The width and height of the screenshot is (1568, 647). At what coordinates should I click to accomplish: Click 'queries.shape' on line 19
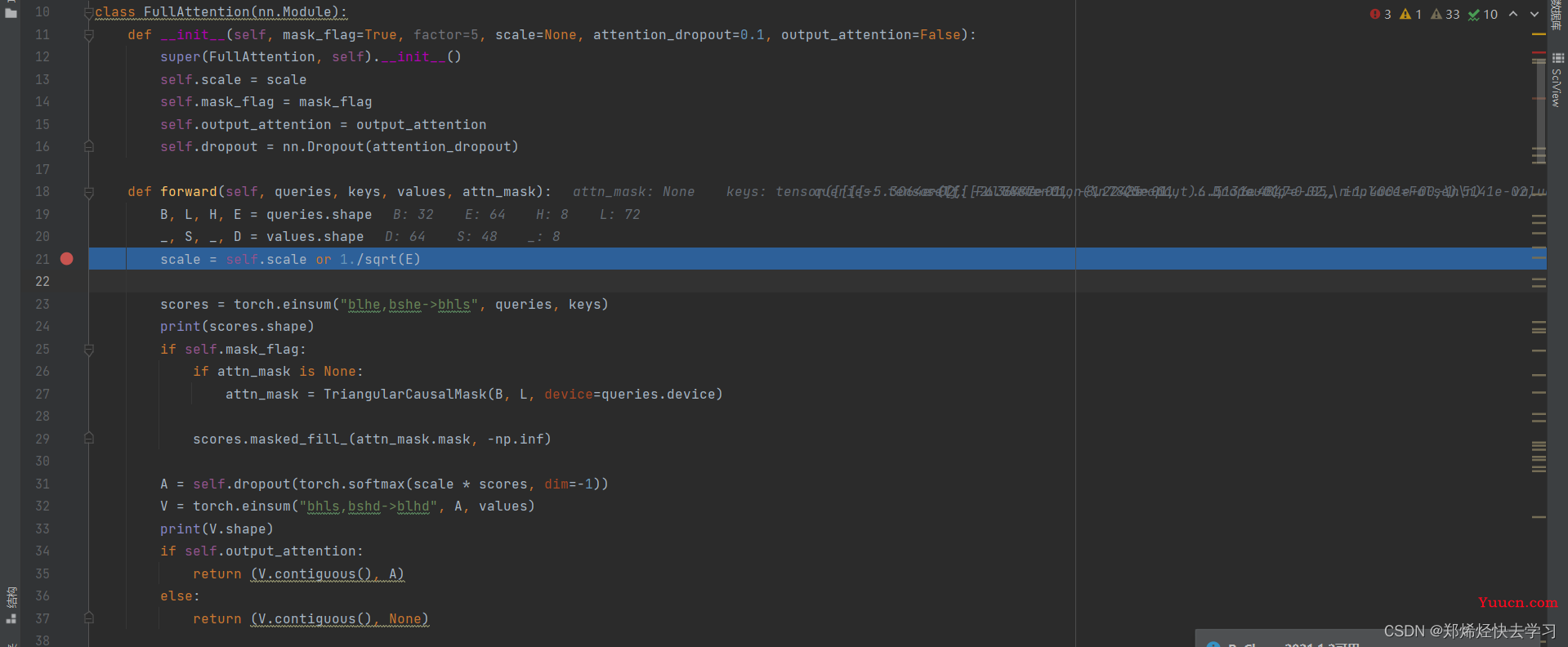tap(319, 215)
